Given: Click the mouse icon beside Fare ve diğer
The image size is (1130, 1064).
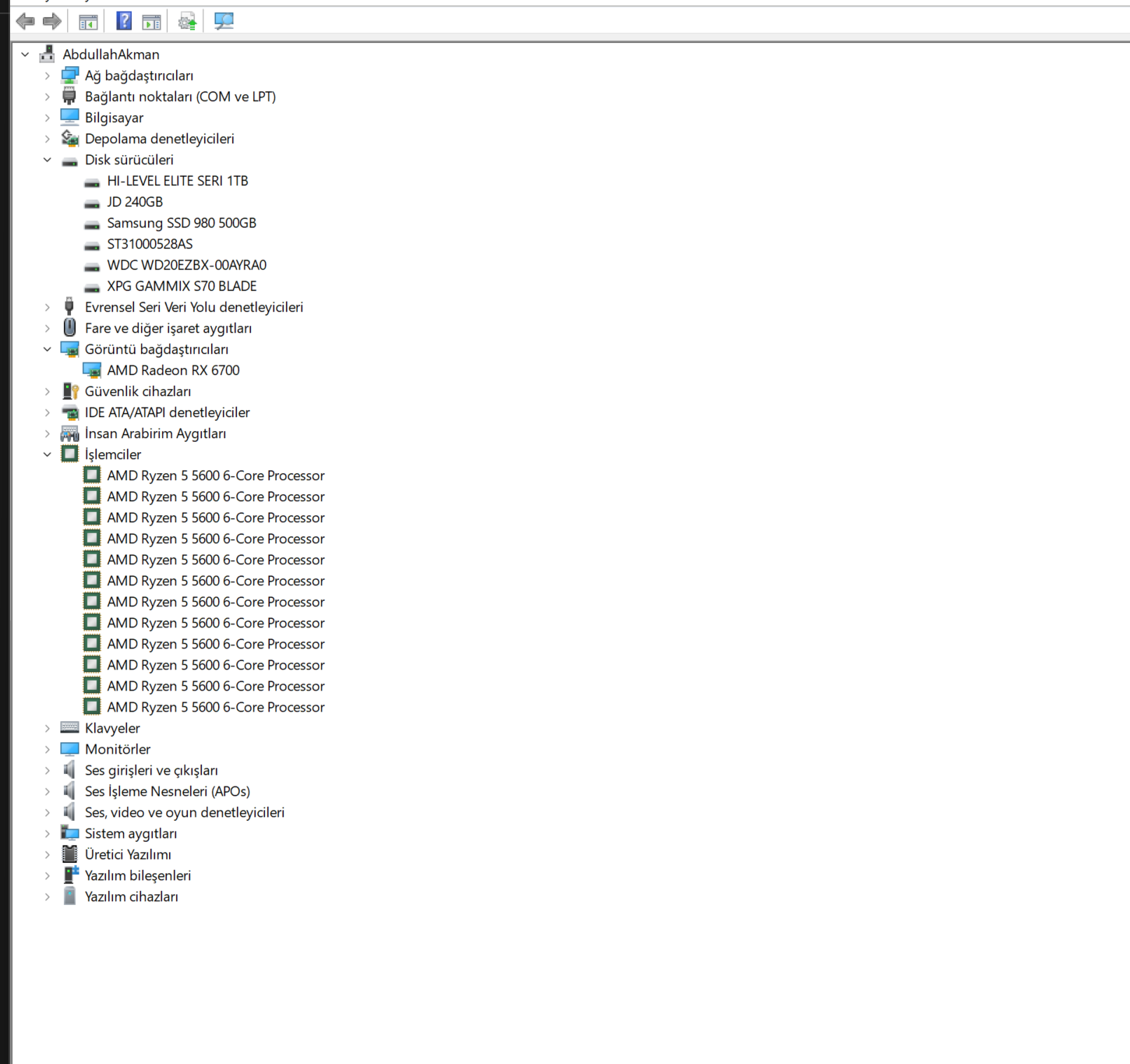Looking at the screenshot, I should [69, 327].
